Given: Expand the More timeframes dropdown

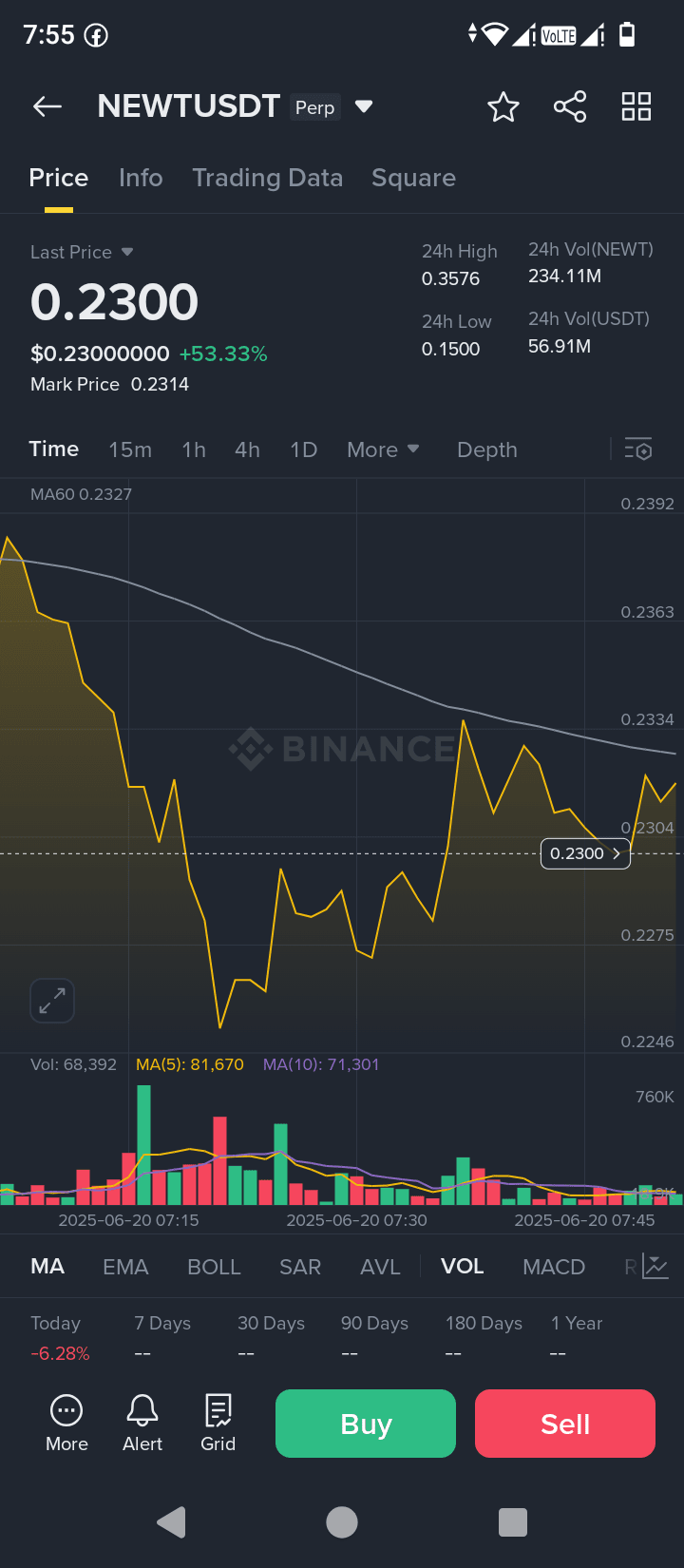Looking at the screenshot, I should point(383,449).
